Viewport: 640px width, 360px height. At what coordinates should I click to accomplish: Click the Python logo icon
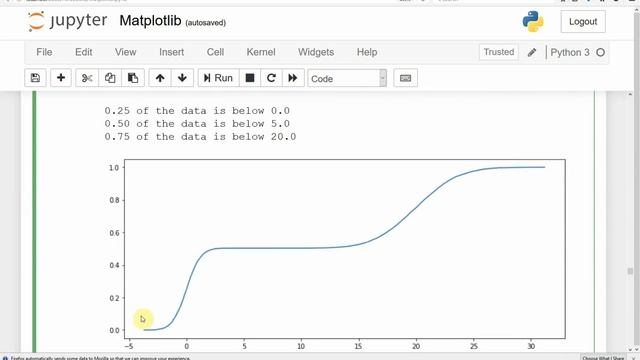(533, 21)
